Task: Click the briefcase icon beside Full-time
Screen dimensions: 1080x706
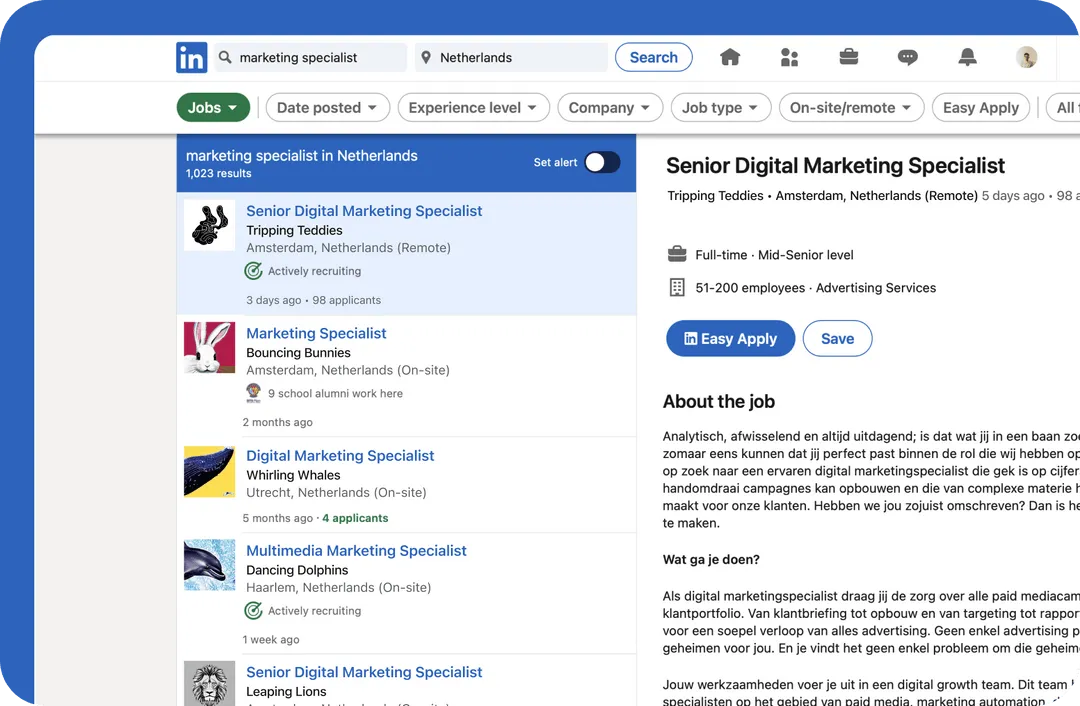Action: [x=677, y=254]
